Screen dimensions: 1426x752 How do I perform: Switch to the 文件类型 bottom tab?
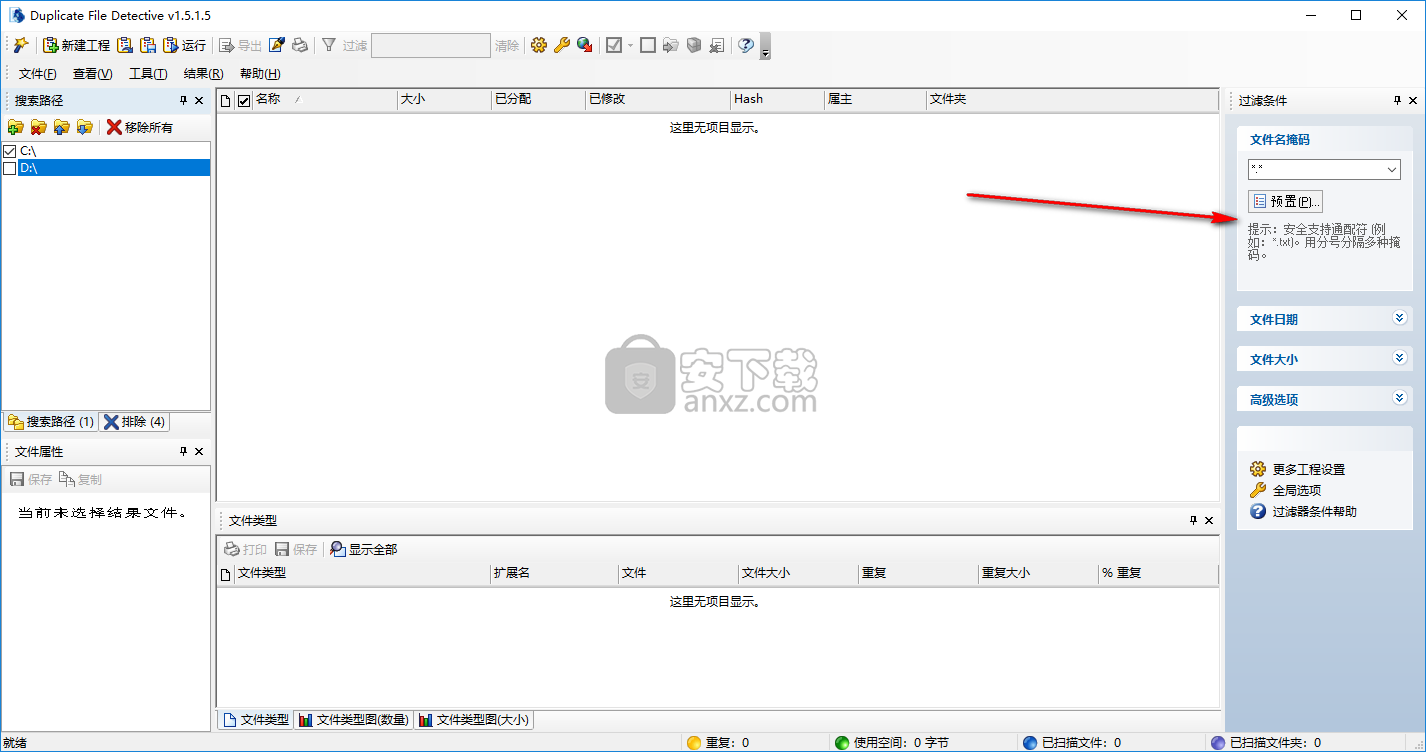pyautogui.click(x=255, y=719)
